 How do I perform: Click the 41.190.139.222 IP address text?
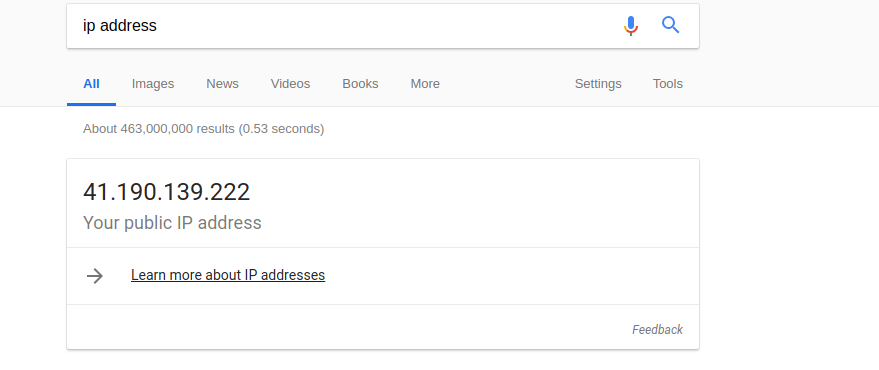[166, 192]
